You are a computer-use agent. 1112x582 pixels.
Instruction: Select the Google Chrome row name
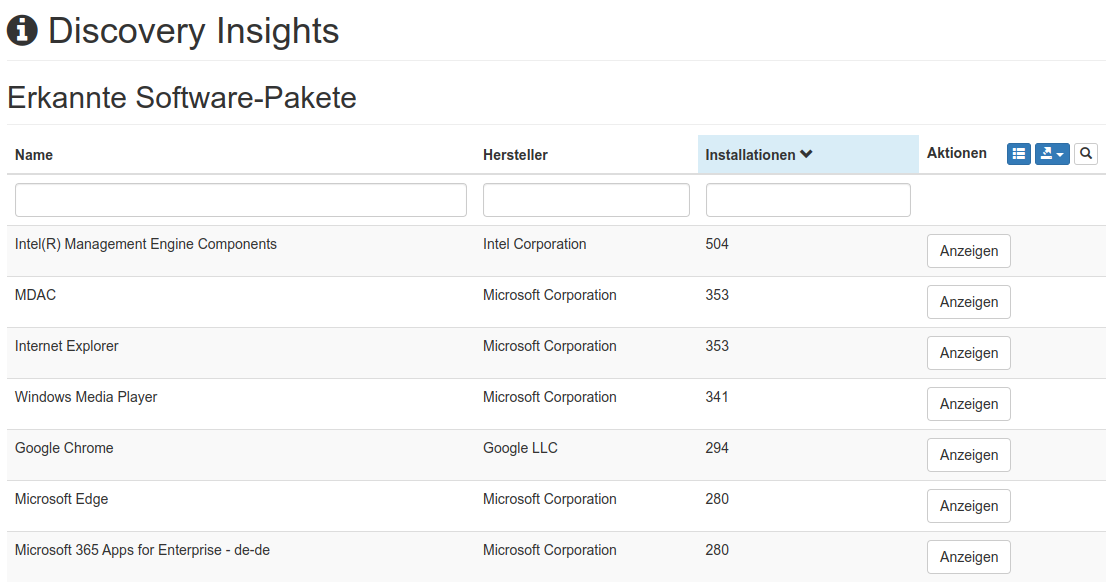coord(64,448)
